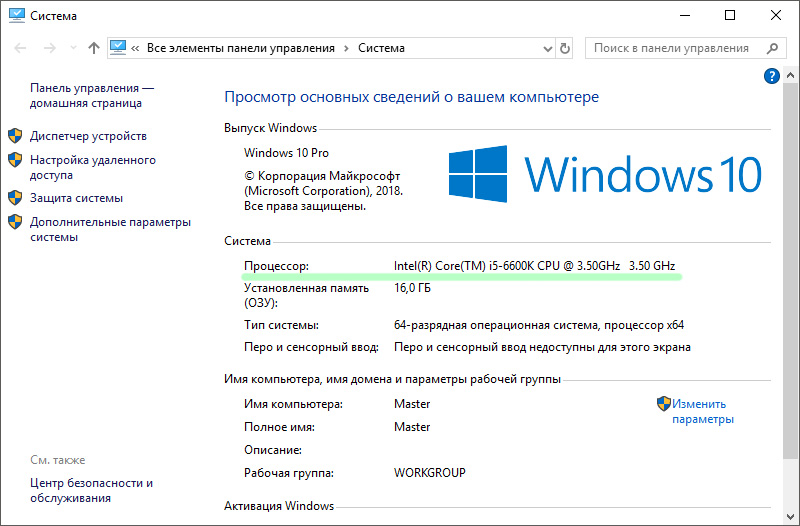Click the magnifier icon in search box
This screenshot has height=526, width=800.
click(772, 48)
